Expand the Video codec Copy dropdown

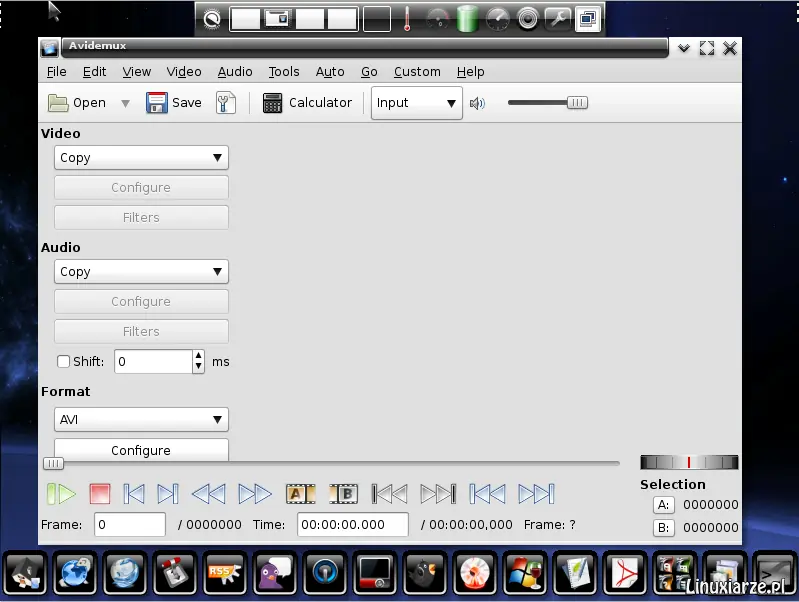coord(141,158)
